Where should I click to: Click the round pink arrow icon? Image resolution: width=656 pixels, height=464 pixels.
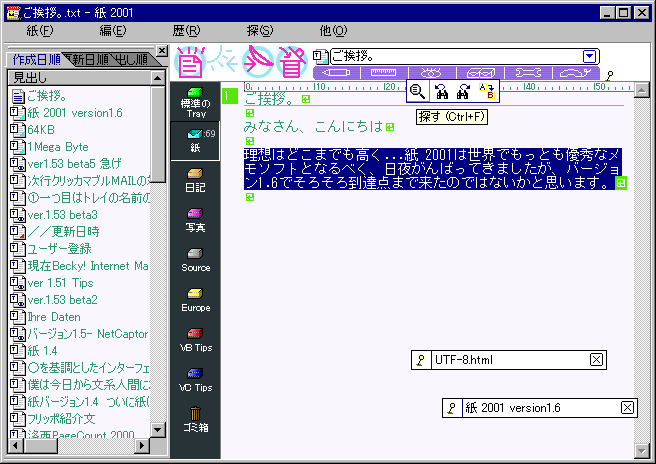coord(258,62)
